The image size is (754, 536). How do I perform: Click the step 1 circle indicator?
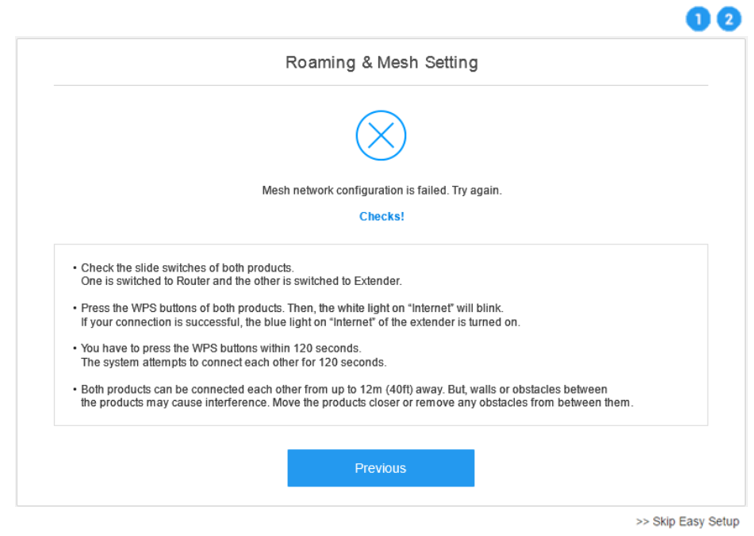click(698, 19)
